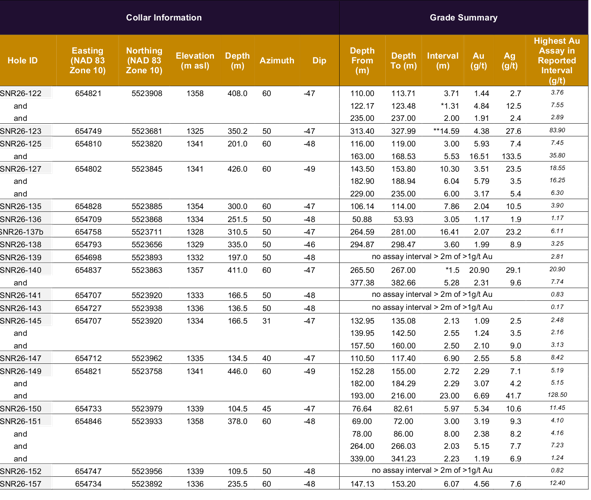Select hole ID SNR26-143
This screenshot has width=591, height=500.
coord(21,308)
